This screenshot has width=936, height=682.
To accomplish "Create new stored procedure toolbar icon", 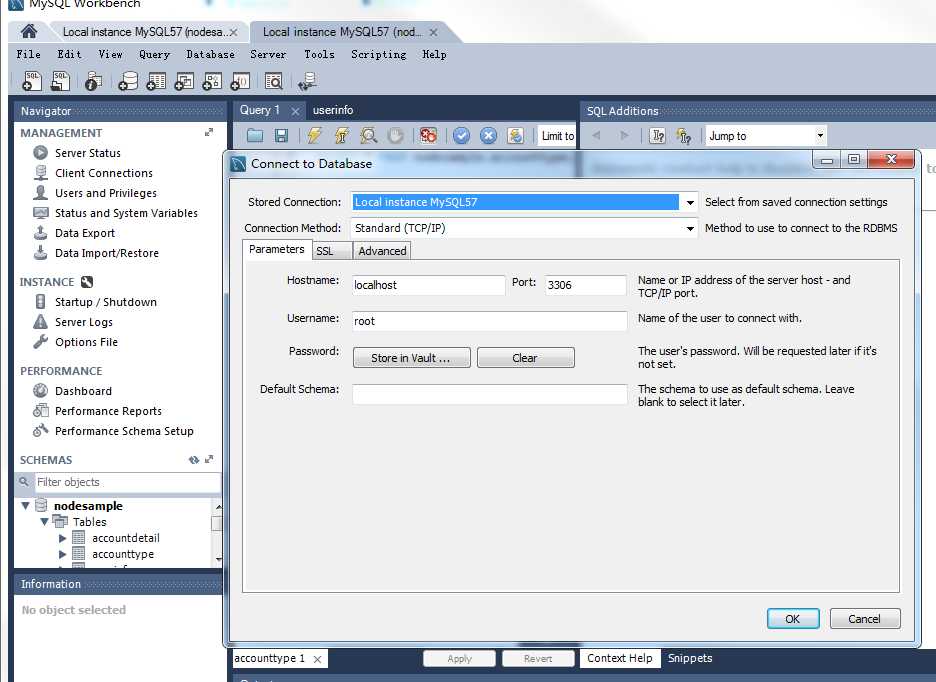I will (x=212, y=81).
